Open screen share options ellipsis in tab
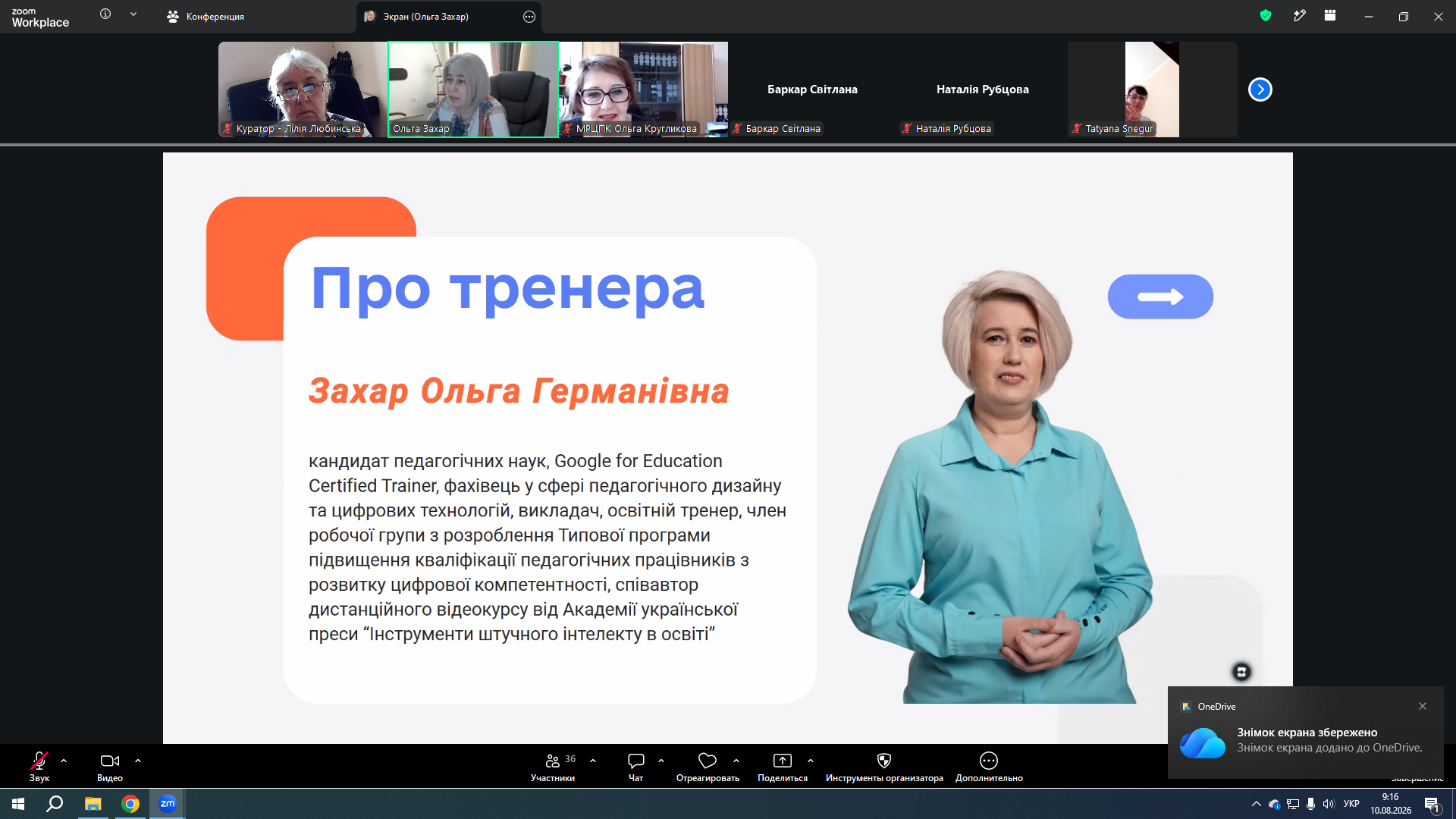The width and height of the screenshot is (1456, 819). (529, 17)
